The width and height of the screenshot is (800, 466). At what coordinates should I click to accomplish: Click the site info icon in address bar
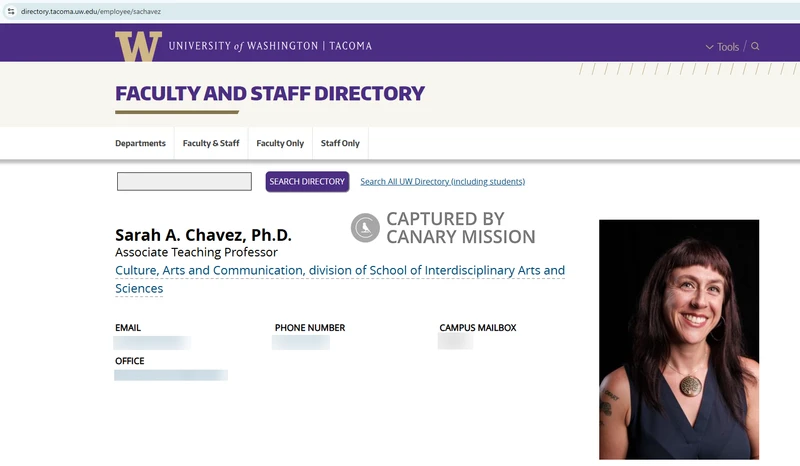tap(10, 11)
